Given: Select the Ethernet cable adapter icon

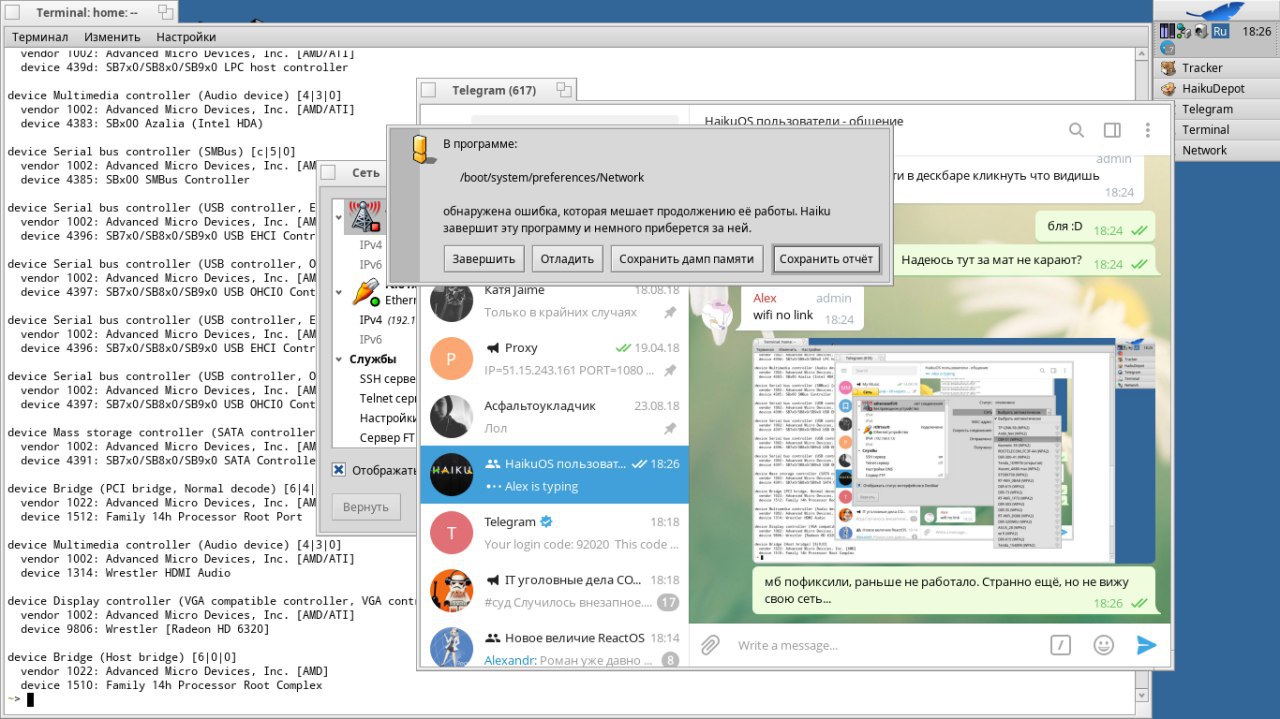Looking at the screenshot, I should point(367,292).
